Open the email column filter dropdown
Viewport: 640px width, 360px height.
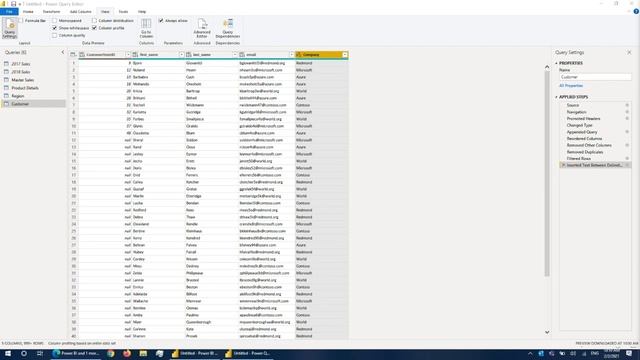point(291,55)
